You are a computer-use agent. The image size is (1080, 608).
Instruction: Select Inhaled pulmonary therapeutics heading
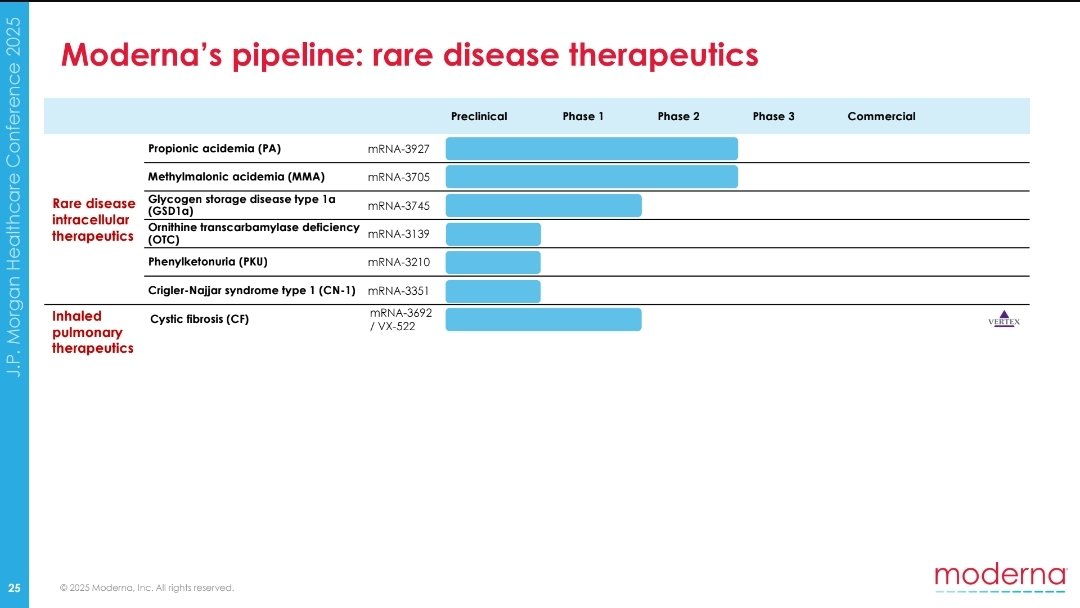[92, 332]
